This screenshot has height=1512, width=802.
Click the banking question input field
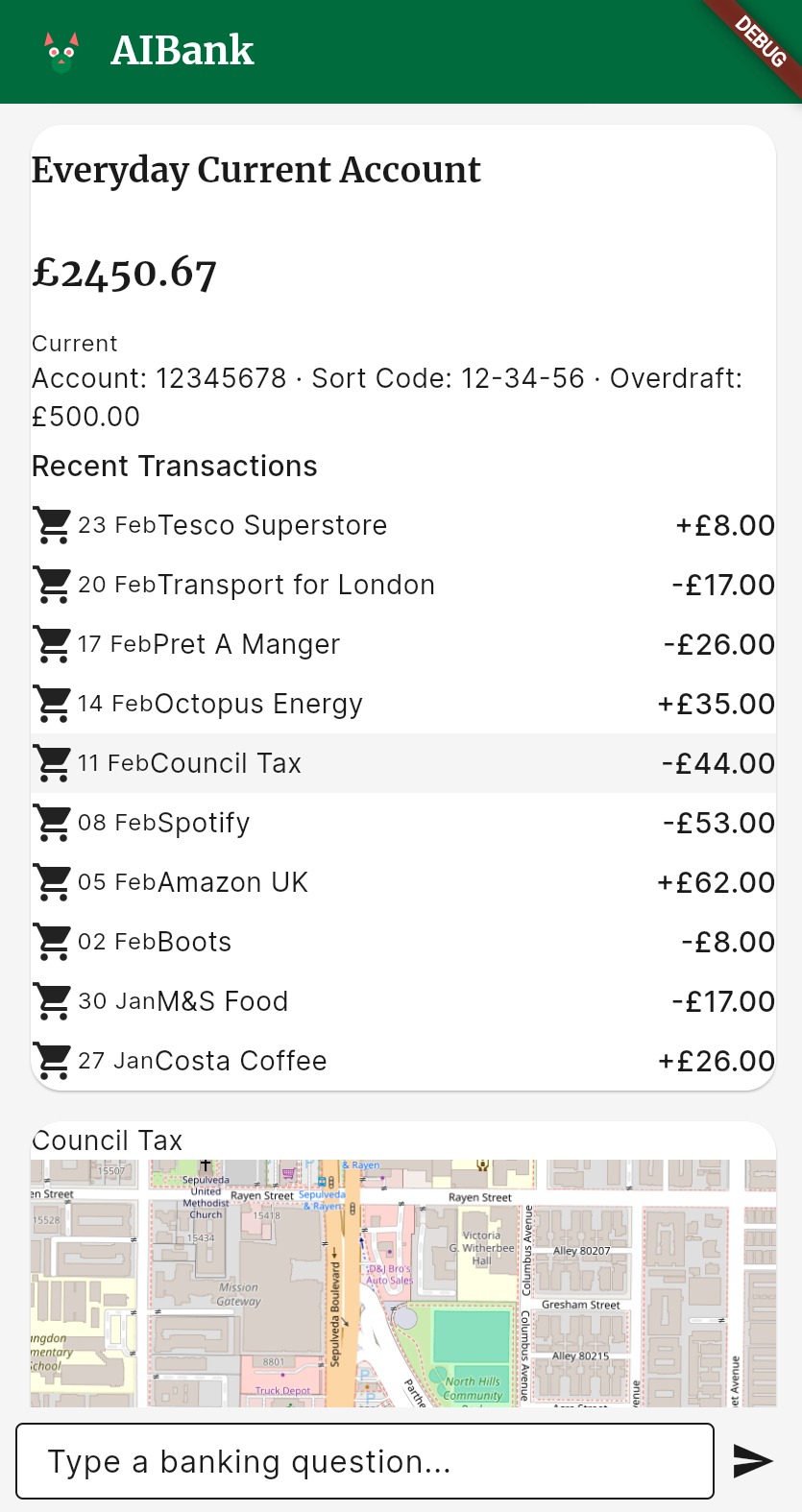click(x=365, y=1461)
